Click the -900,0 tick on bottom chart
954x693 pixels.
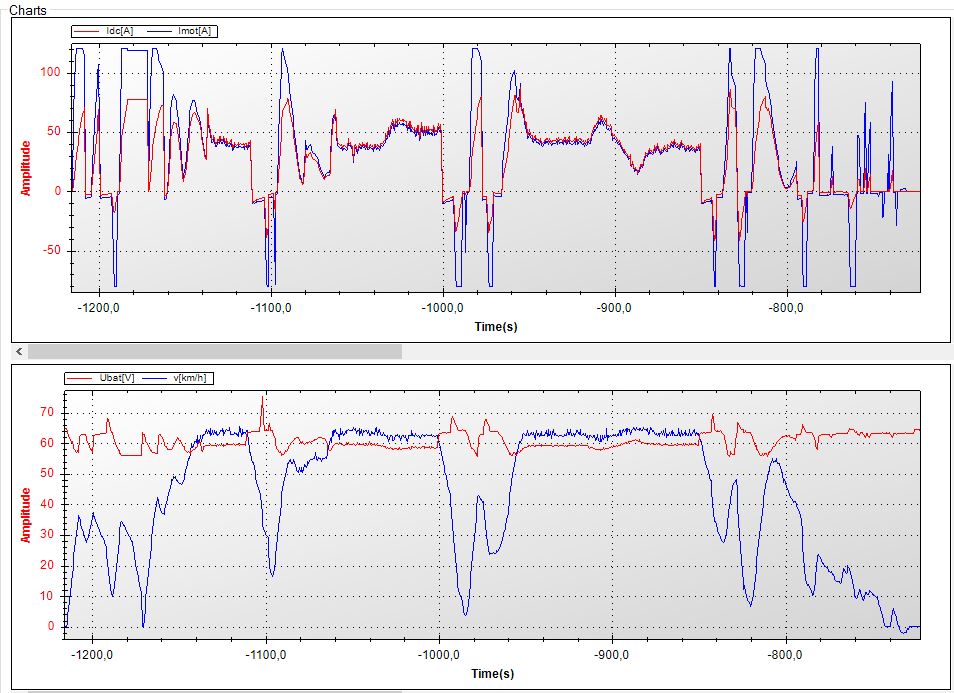tap(612, 654)
